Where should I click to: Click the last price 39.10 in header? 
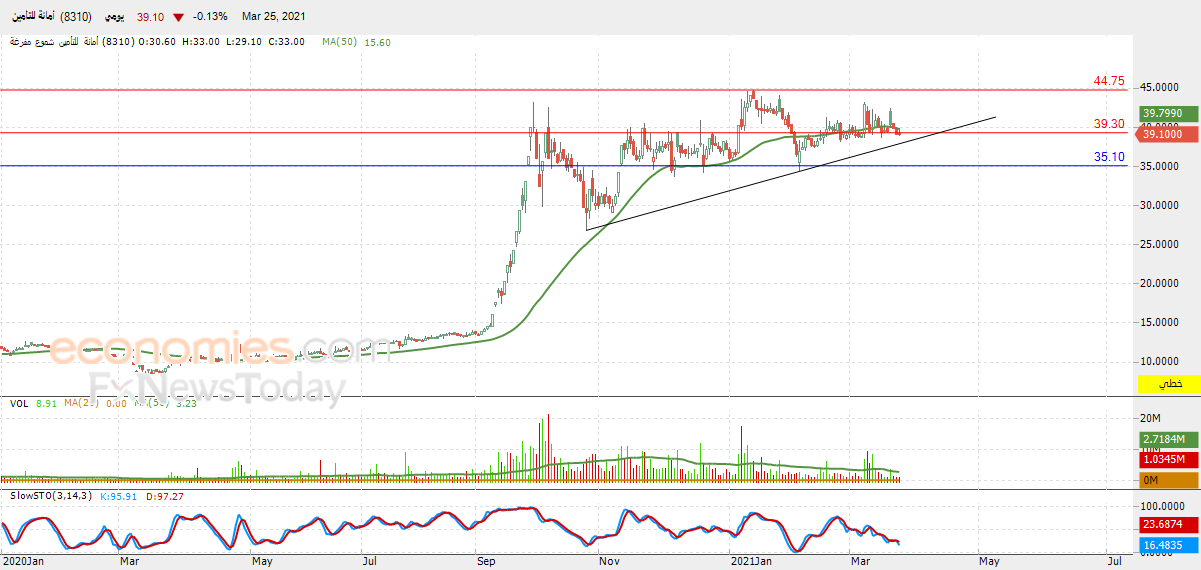point(150,17)
